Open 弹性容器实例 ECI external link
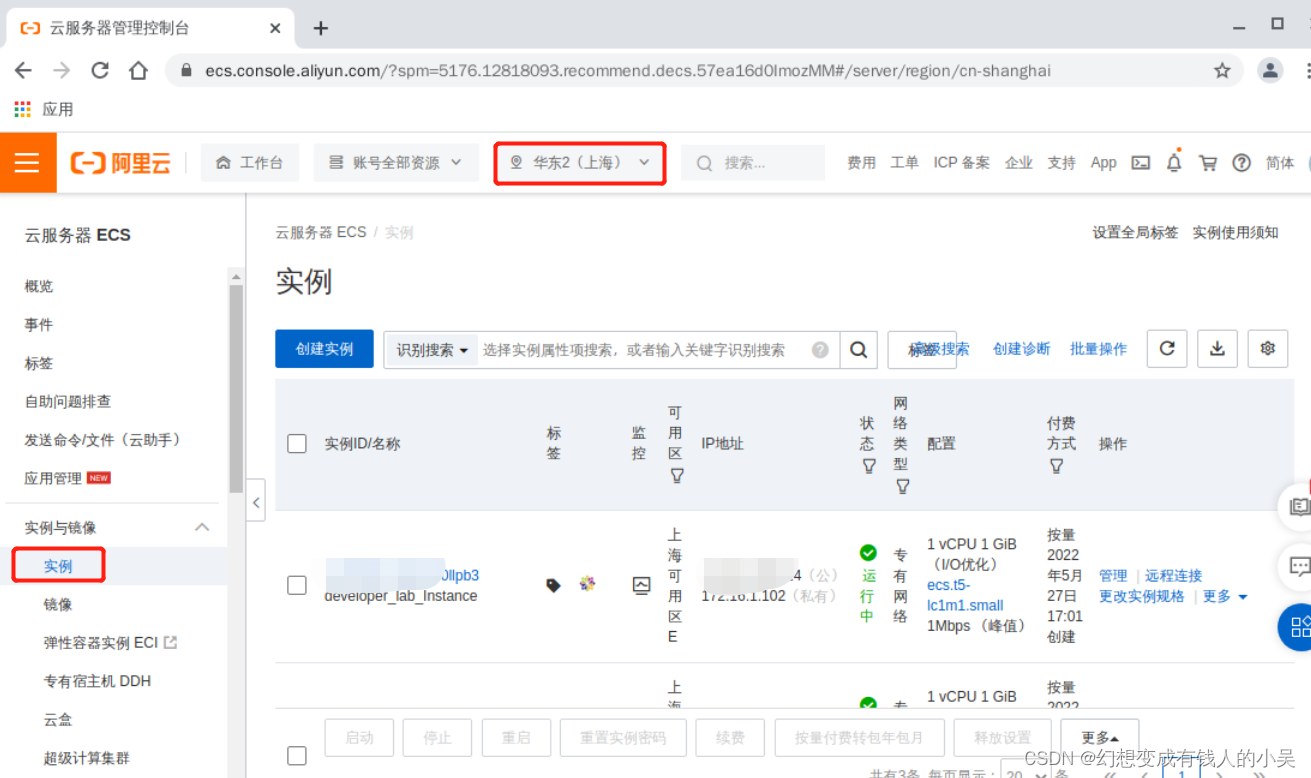Image resolution: width=1311 pixels, height=778 pixels. pos(110,643)
